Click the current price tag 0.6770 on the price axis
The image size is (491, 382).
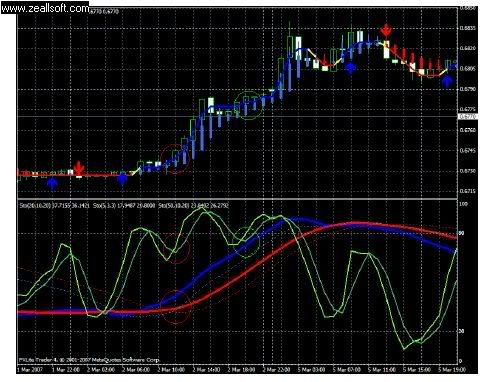(x=468, y=117)
